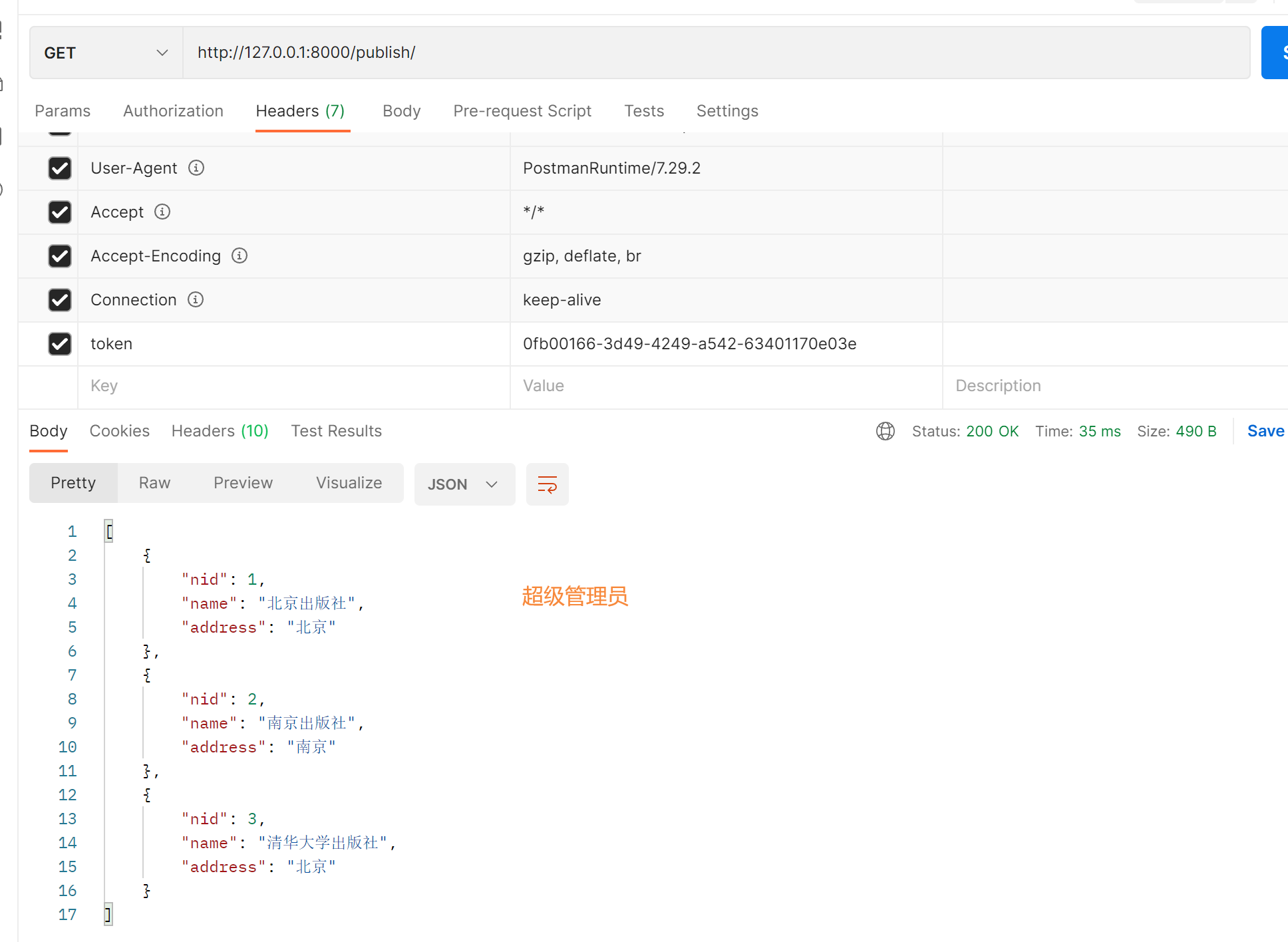
Task: Uncheck the Accept-Encoding header checkbox
Action: tap(60, 256)
